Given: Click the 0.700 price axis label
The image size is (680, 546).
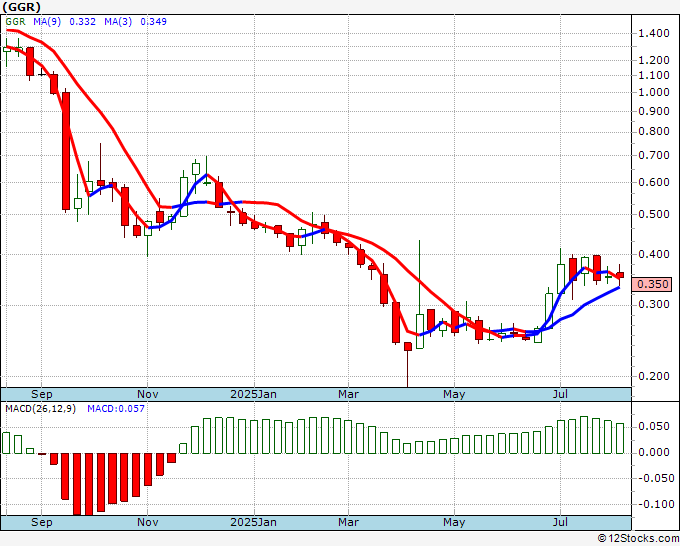Looking at the screenshot, I should (x=654, y=155).
